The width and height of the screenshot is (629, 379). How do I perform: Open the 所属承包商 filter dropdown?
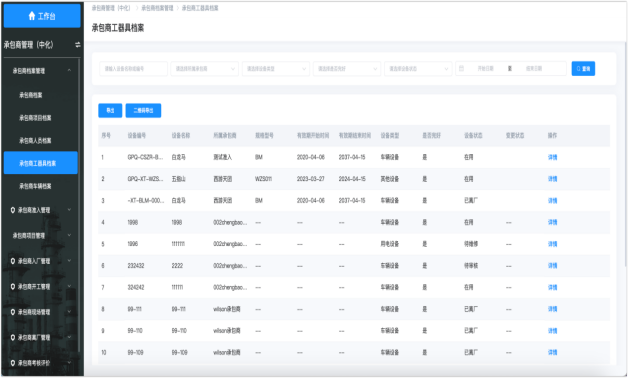pos(205,69)
